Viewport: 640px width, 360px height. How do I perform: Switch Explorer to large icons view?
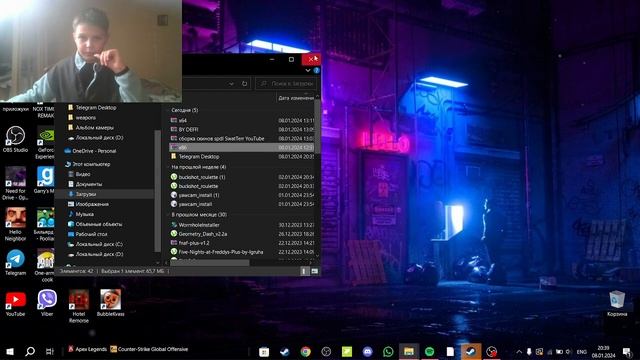(x=315, y=271)
